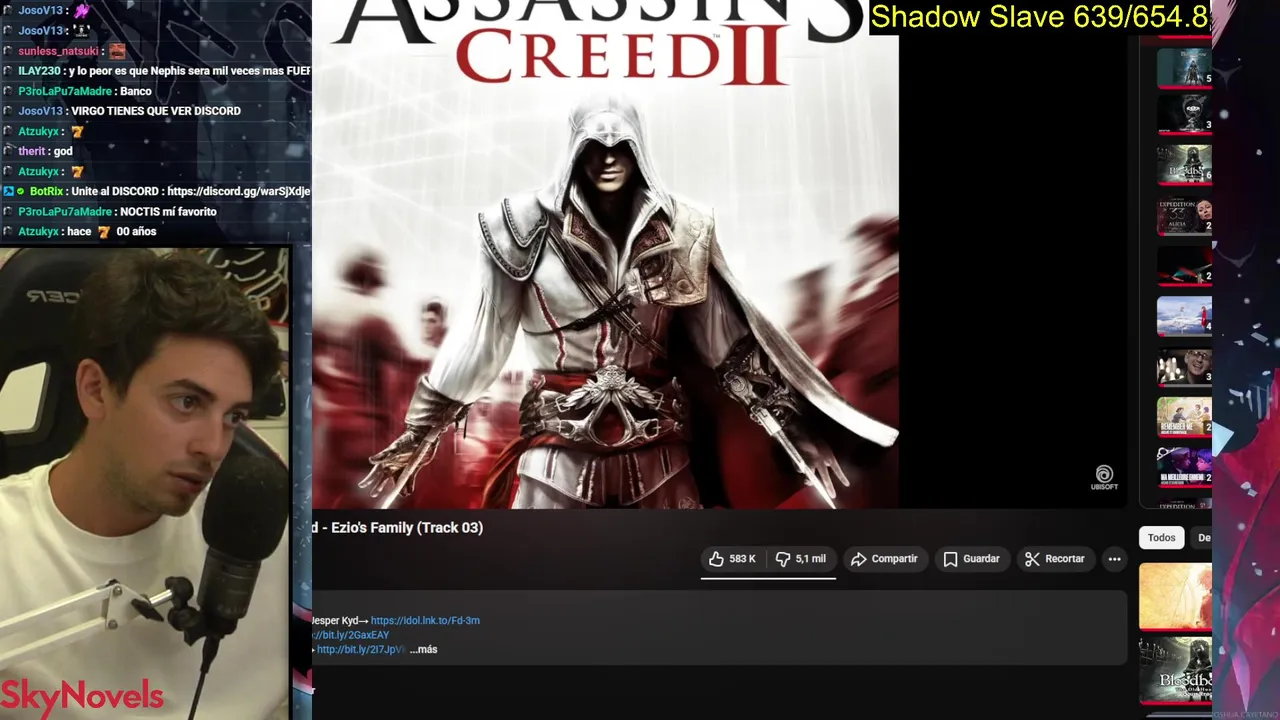Viewport: 1280px width, 720px height.
Task: Open the discord.gg link in BotRix message
Action: coord(239,191)
